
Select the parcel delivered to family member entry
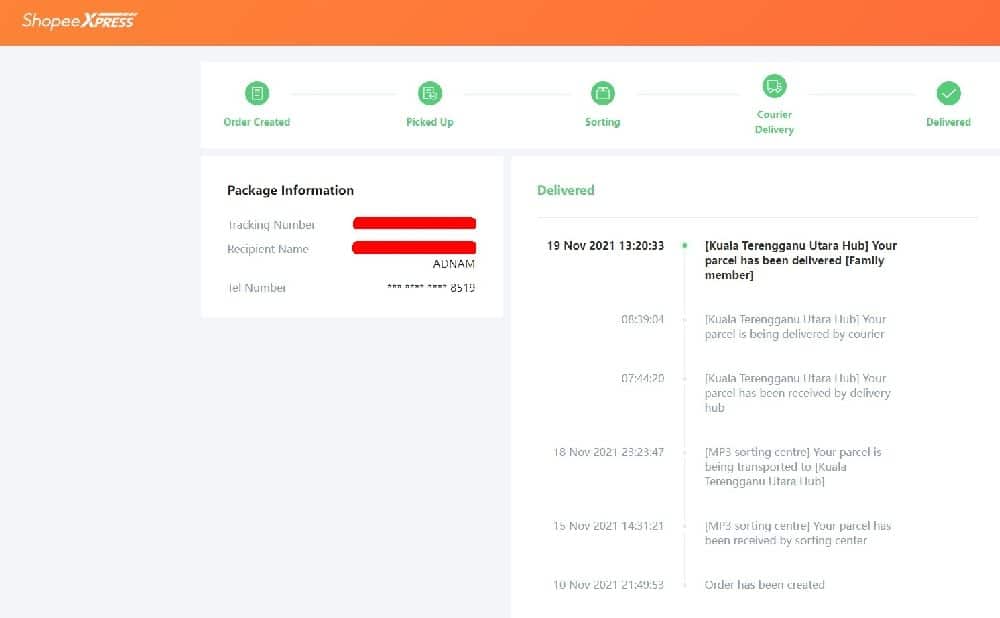click(x=800, y=260)
